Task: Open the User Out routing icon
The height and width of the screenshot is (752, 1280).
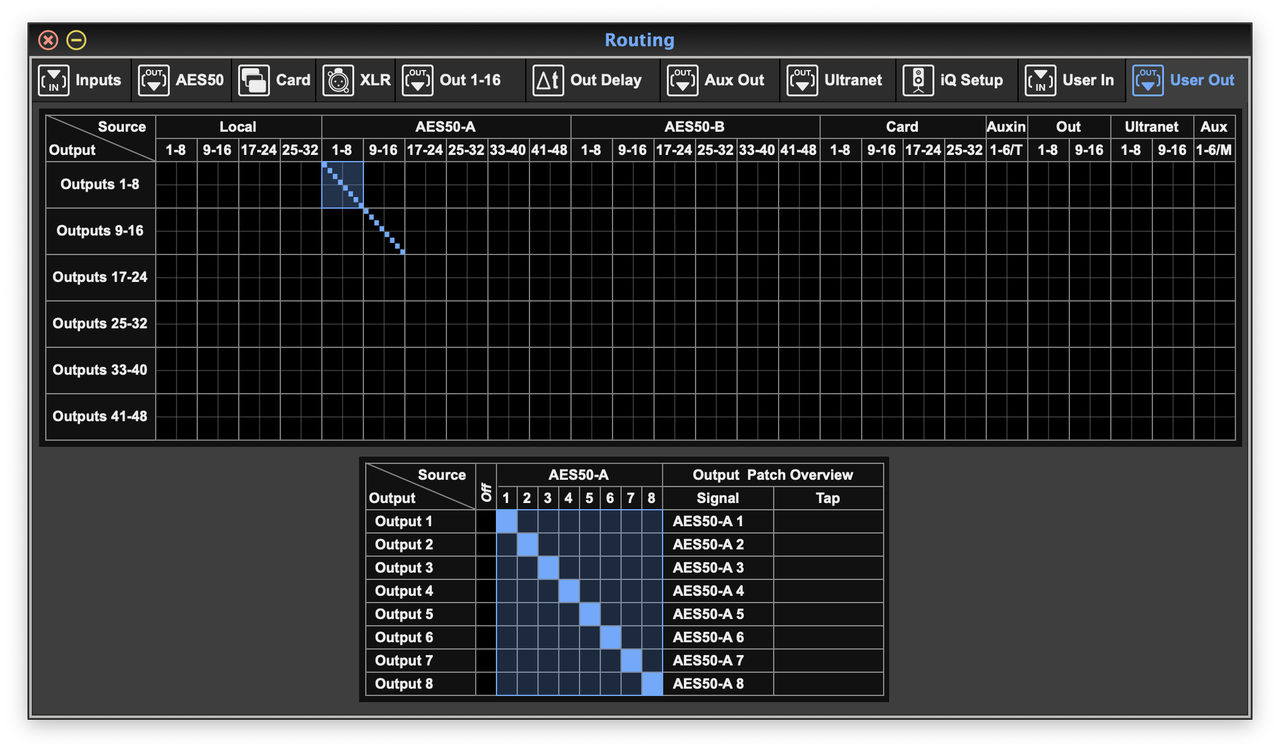Action: pos(1184,80)
